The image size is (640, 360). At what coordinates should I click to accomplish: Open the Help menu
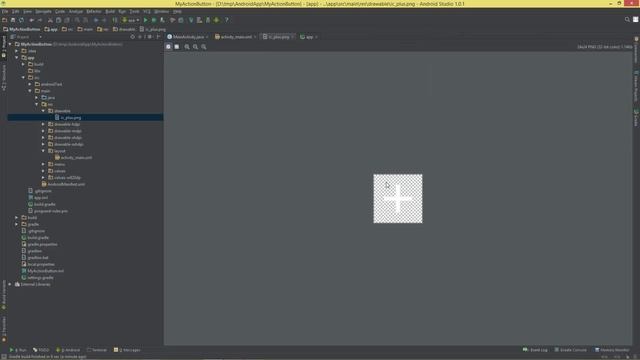point(177,11)
